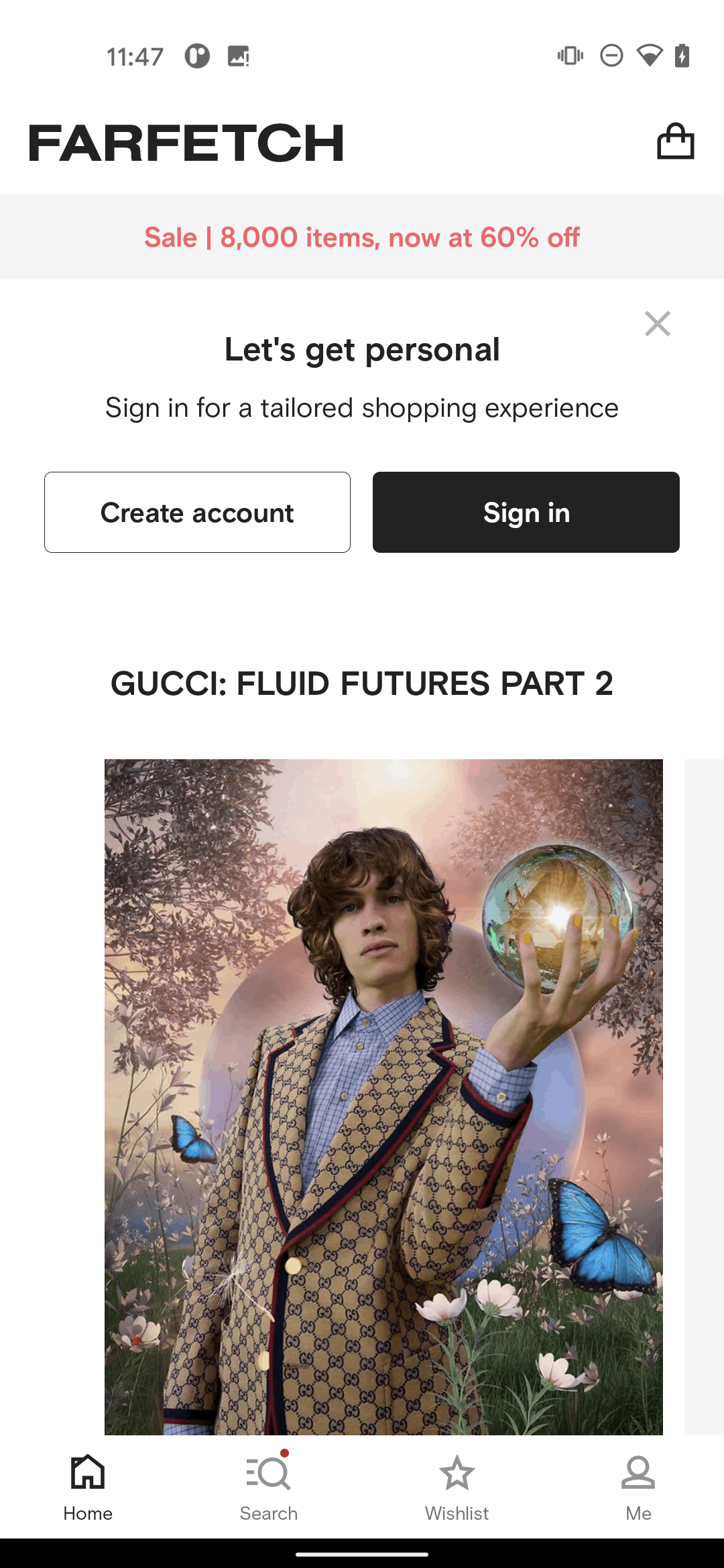This screenshot has height=1568, width=724.
Task: Tap the FARFETCH logo
Action: point(186,143)
